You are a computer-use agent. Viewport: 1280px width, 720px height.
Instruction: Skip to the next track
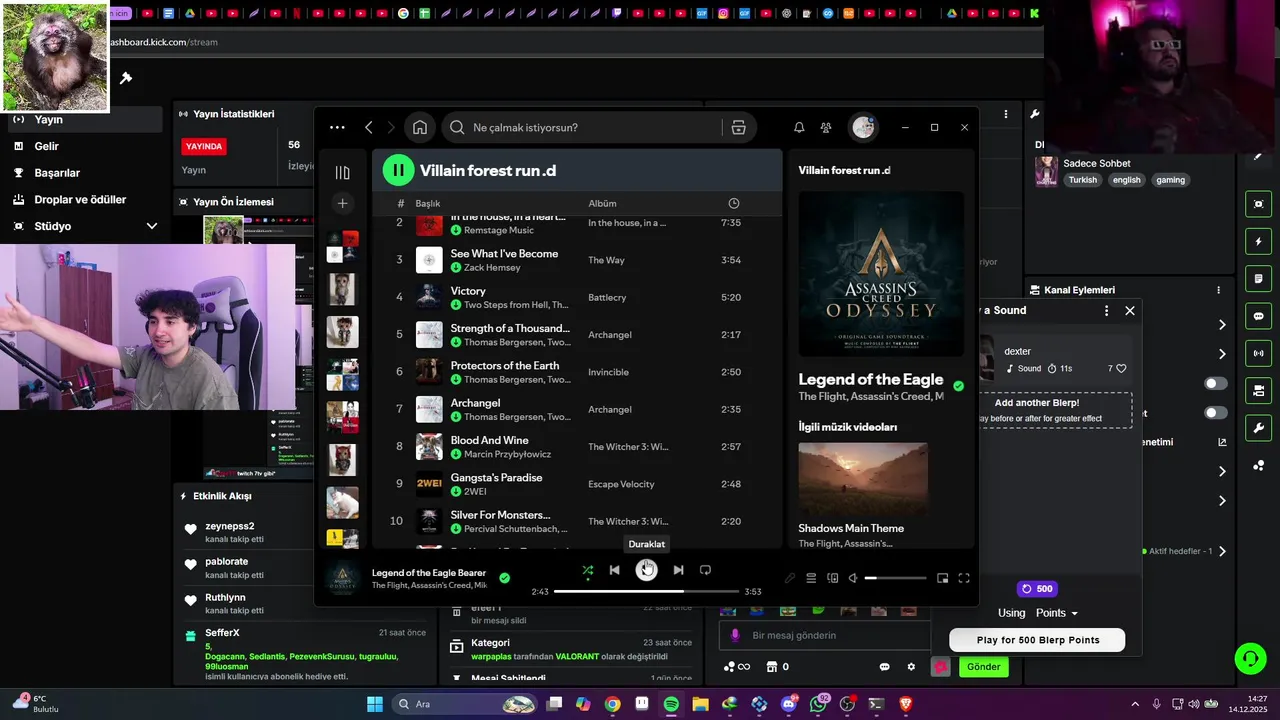[x=678, y=570]
